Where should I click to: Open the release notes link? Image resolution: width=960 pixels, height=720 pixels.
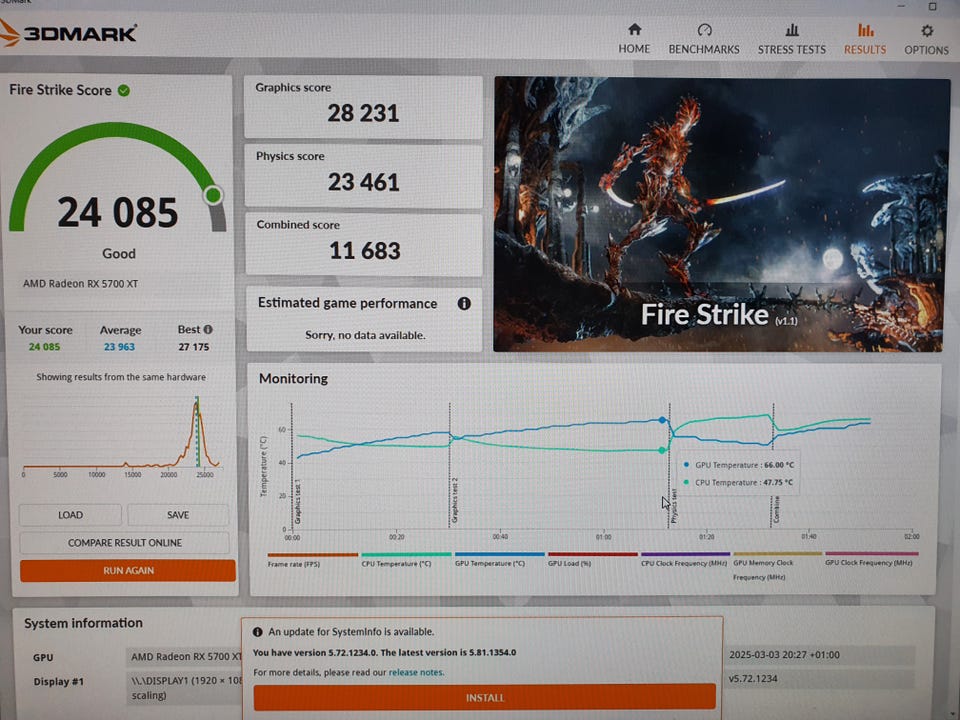point(416,673)
